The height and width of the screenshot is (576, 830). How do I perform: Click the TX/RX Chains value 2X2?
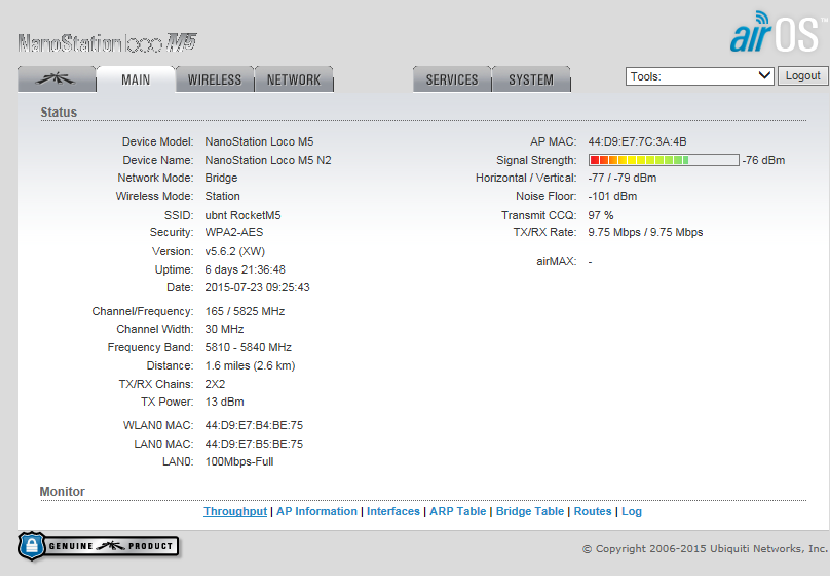(x=215, y=384)
